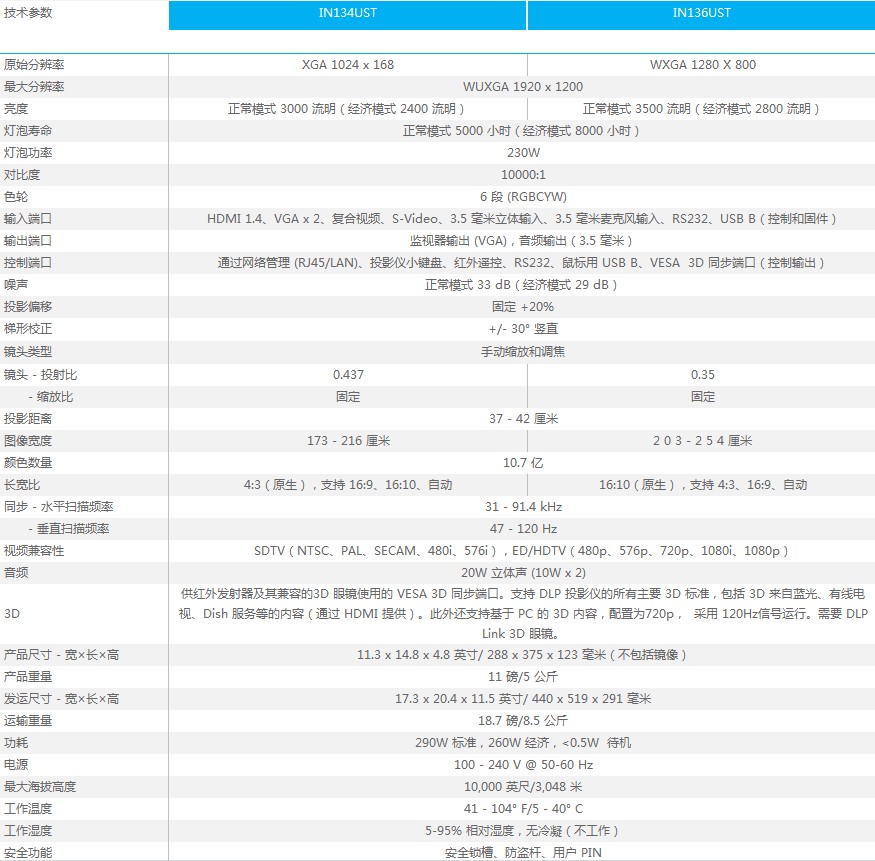The height and width of the screenshot is (861, 875).
Task: Select the 正常模式 5000 小时 lamp life value
Action: (x=521, y=131)
